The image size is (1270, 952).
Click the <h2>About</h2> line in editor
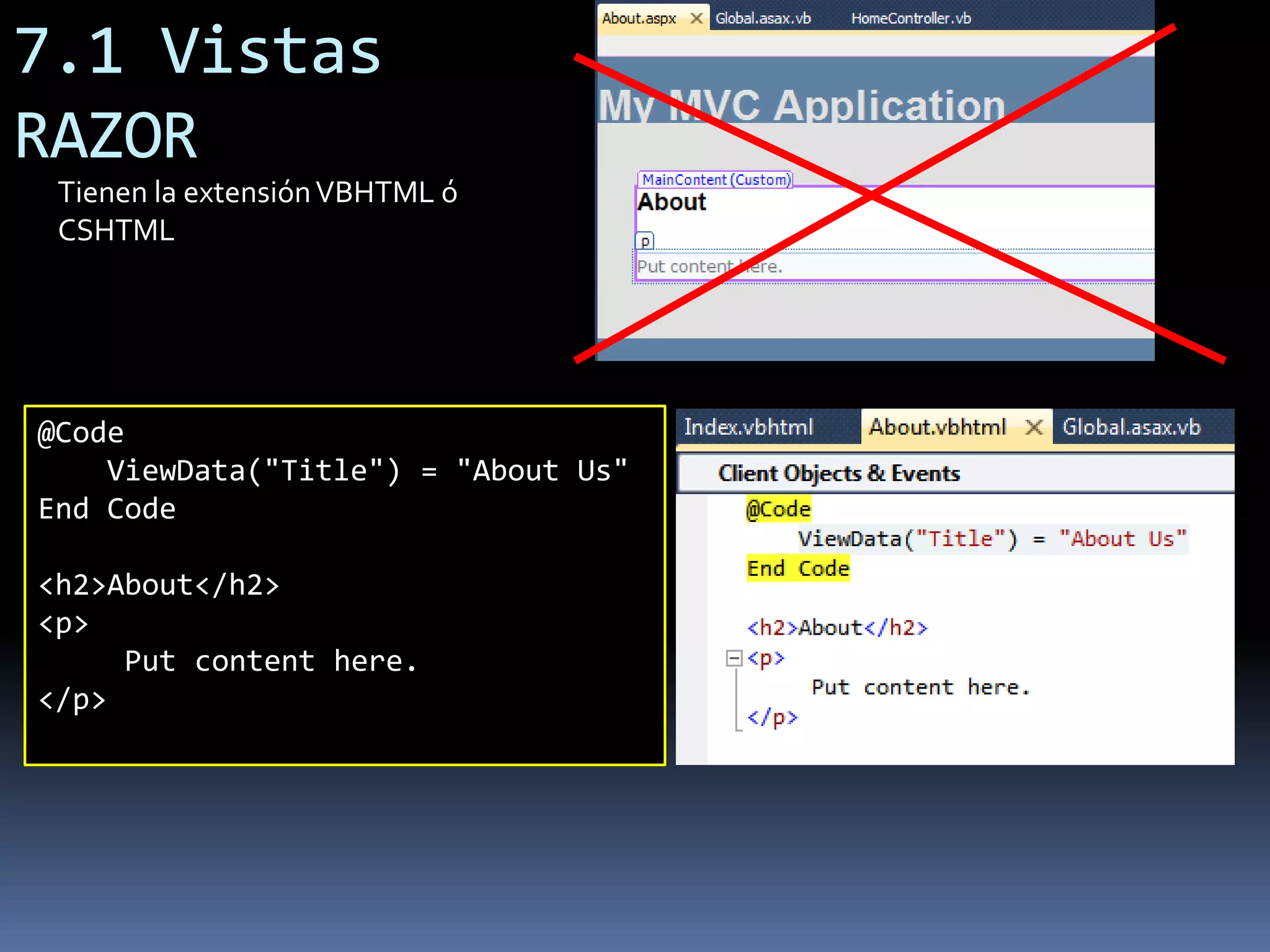pos(837,628)
